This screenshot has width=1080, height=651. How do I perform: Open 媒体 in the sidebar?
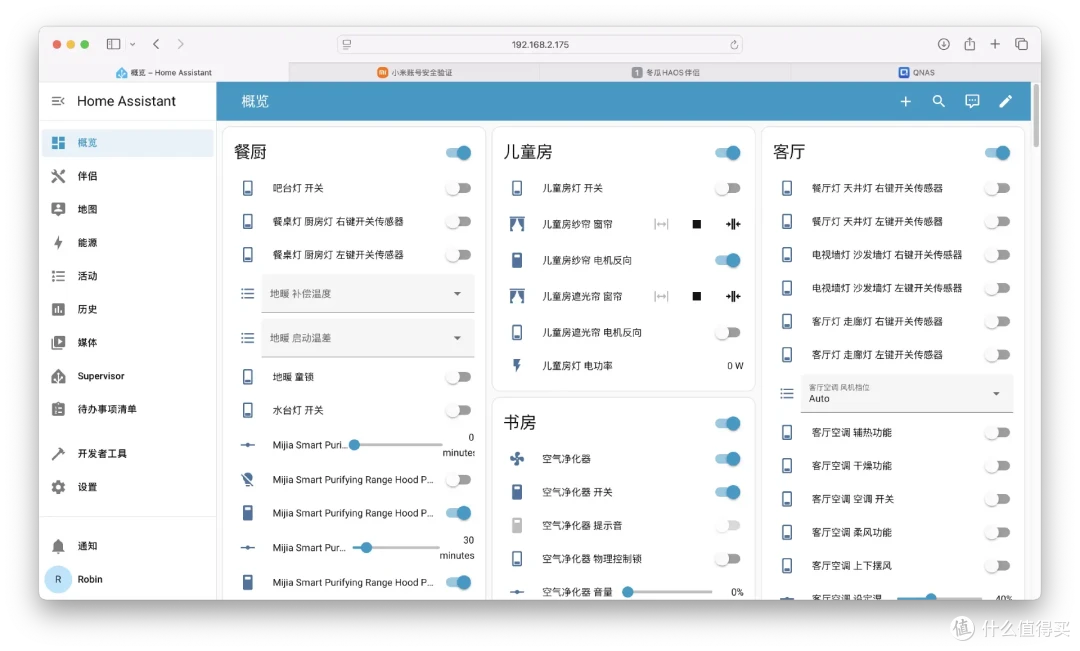(127, 342)
